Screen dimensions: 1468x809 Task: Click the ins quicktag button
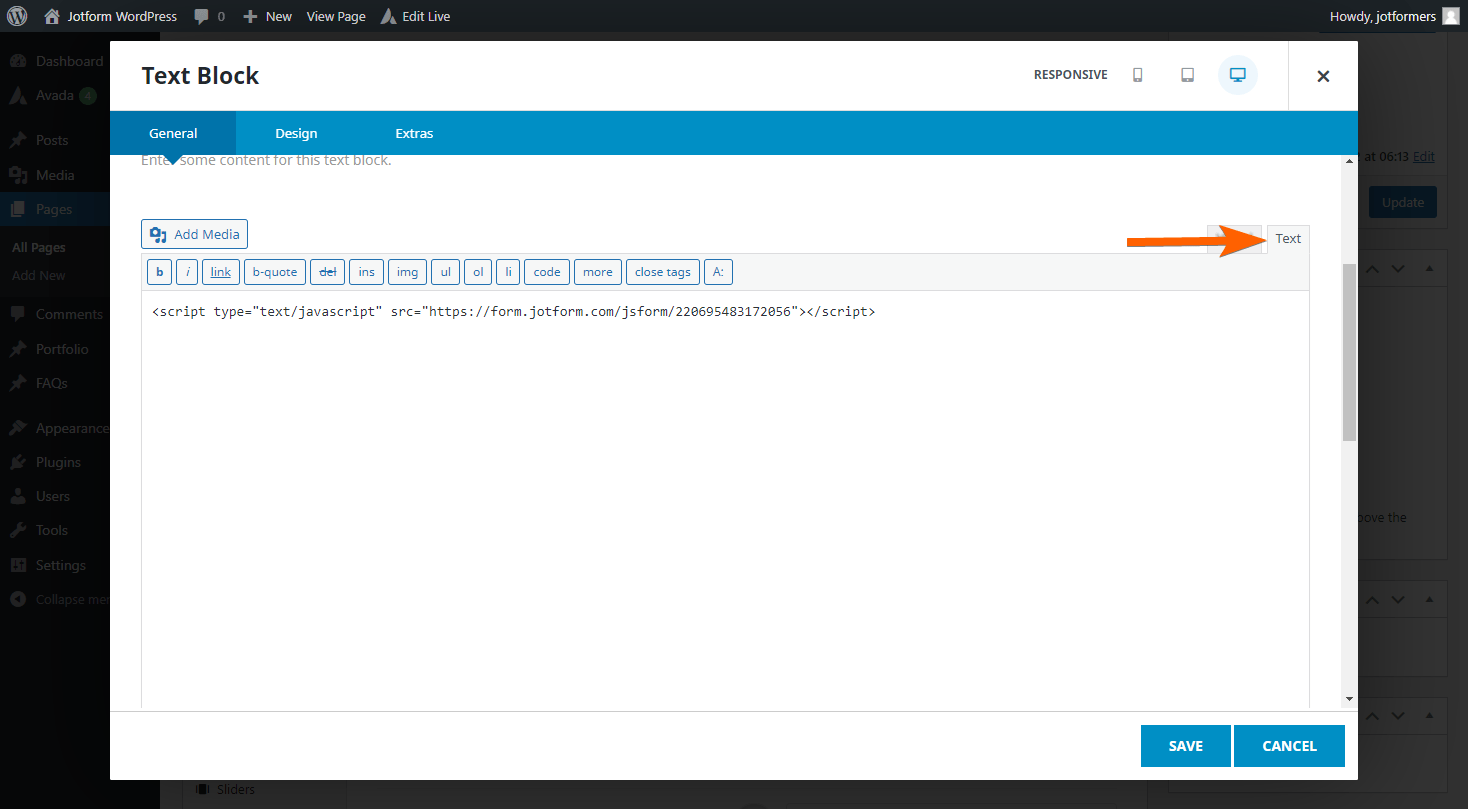(x=367, y=272)
